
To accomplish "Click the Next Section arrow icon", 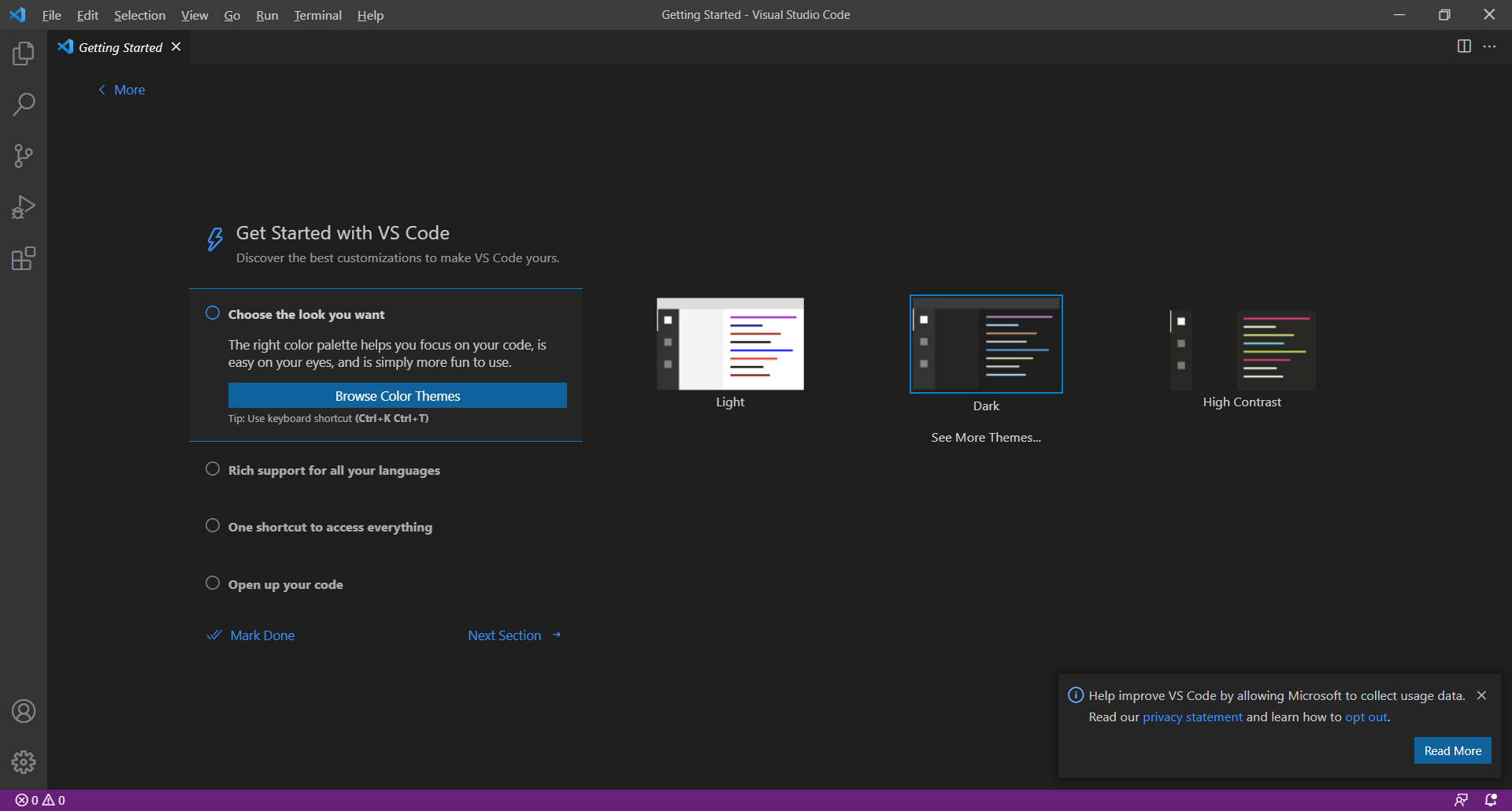I will coord(557,635).
